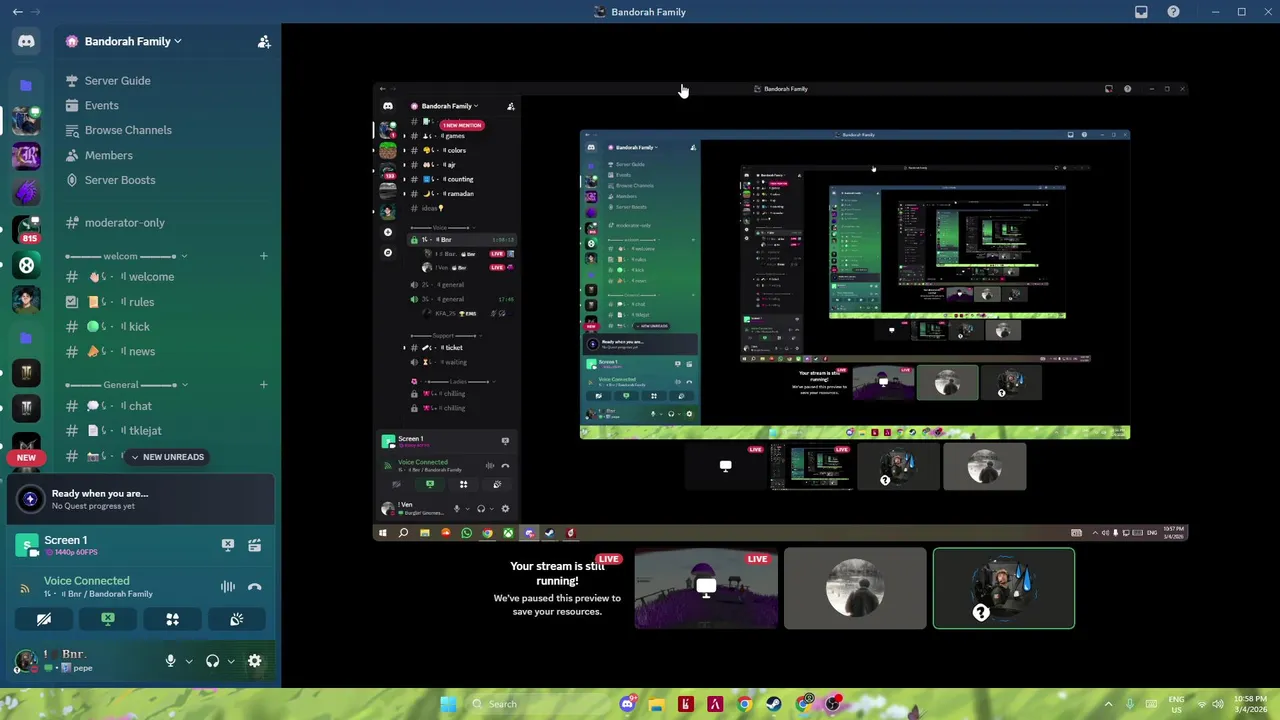Open output device options arrow beside headphones
Screen dimensions: 1280x720
pyautogui.click(x=231, y=661)
